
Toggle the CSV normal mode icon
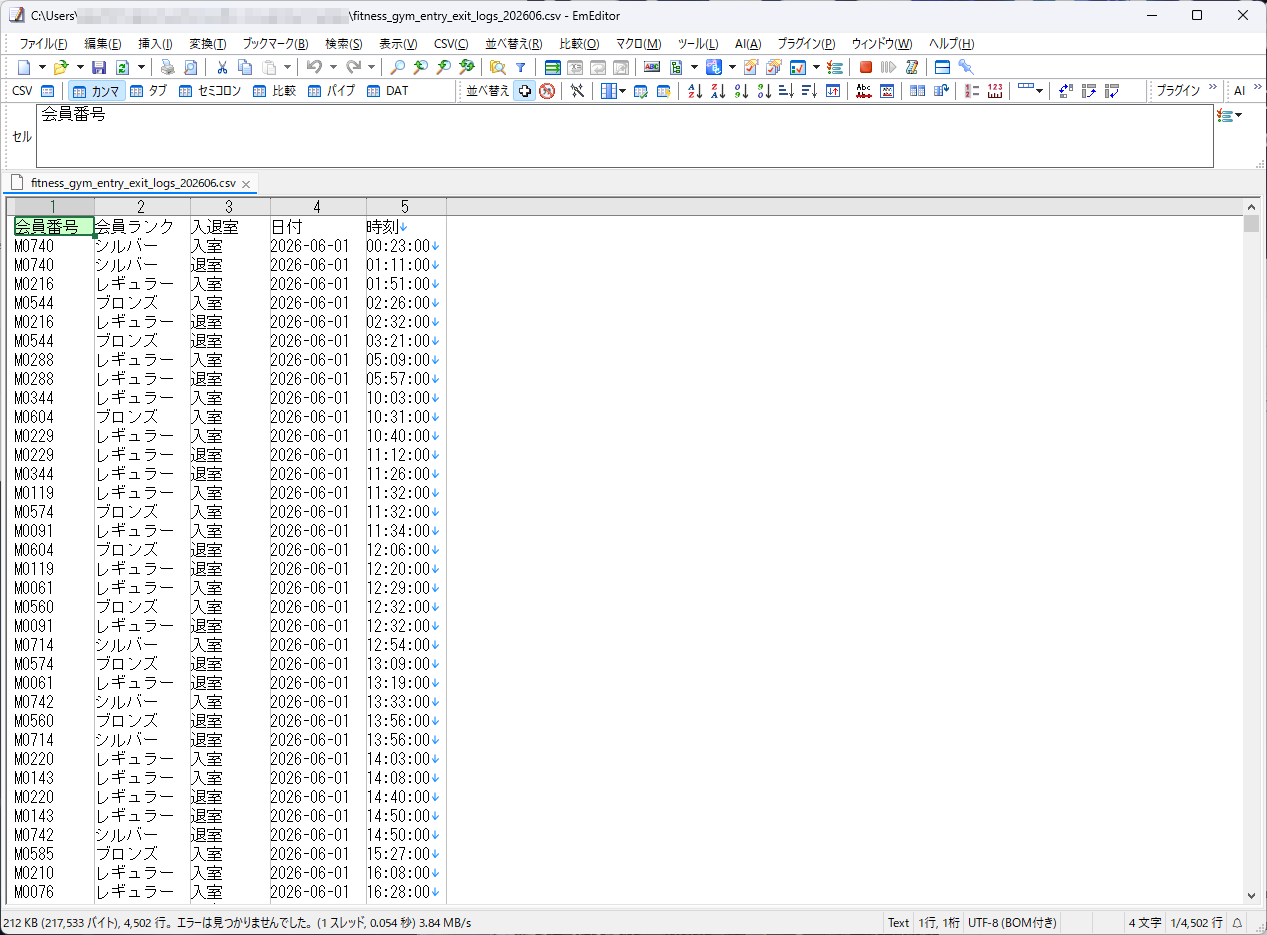47,91
